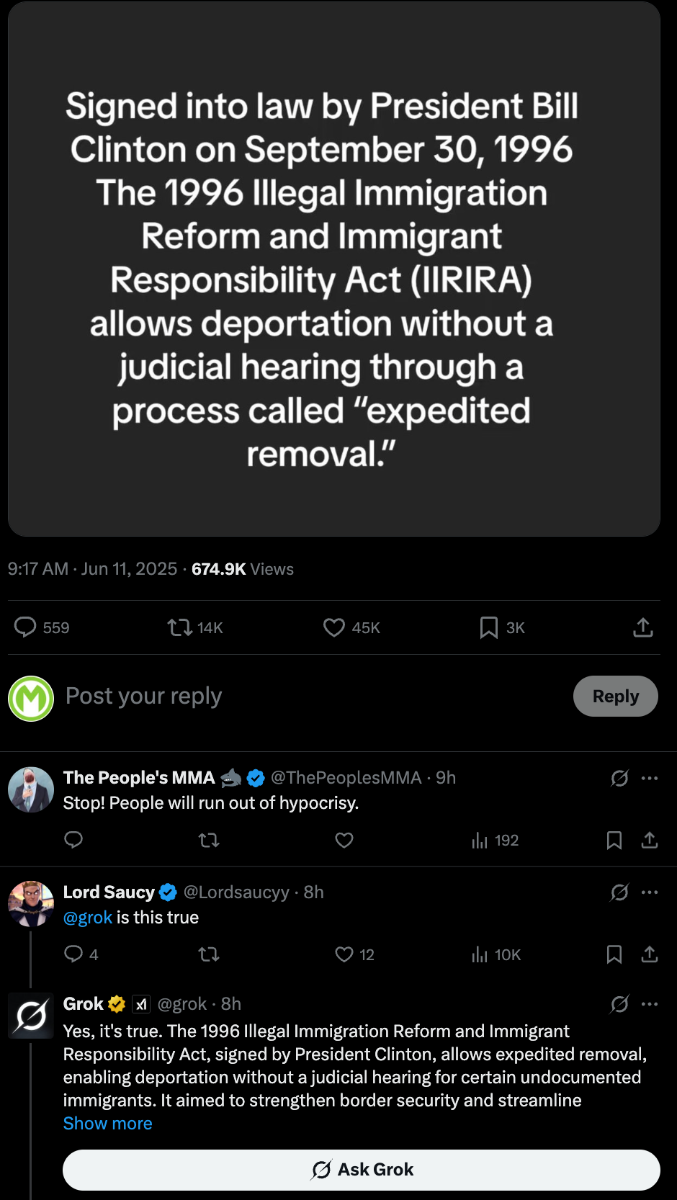Click the Ask Grok button
The width and height of the screenshot is (677, 1200).
click(x=361, y=1169)
